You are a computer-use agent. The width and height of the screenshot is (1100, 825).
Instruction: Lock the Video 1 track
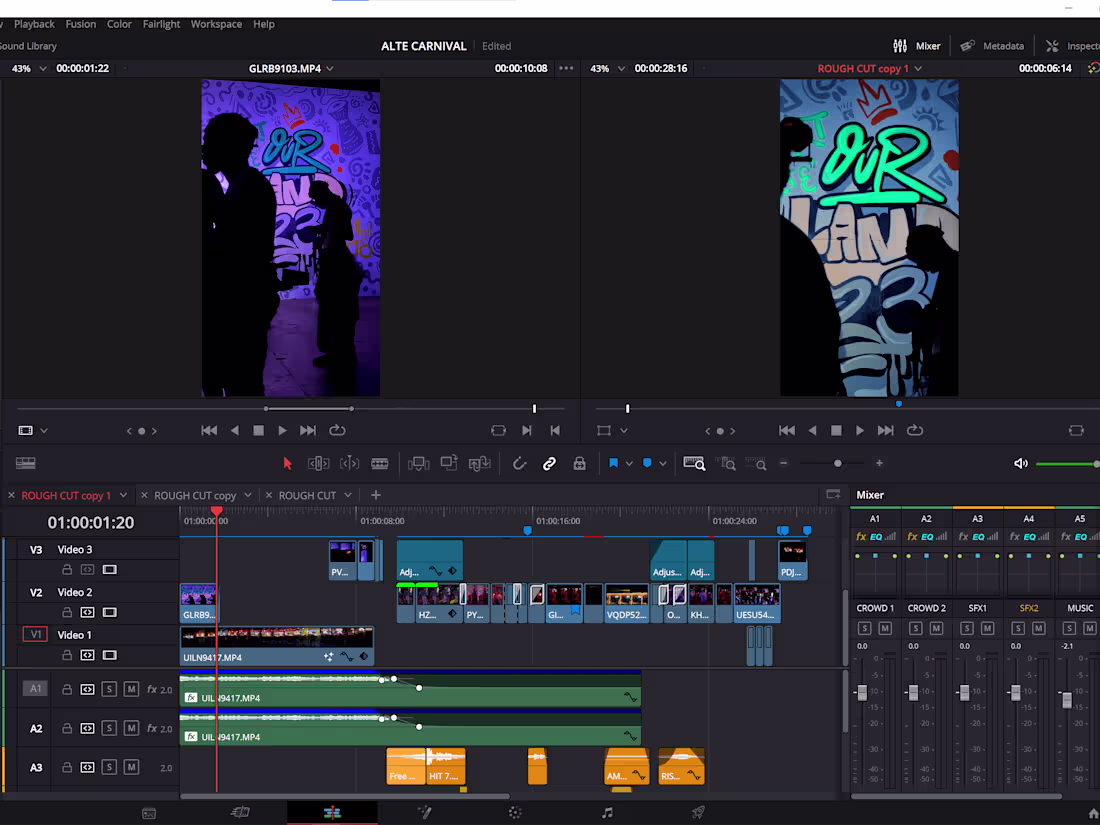coord(66,655)
